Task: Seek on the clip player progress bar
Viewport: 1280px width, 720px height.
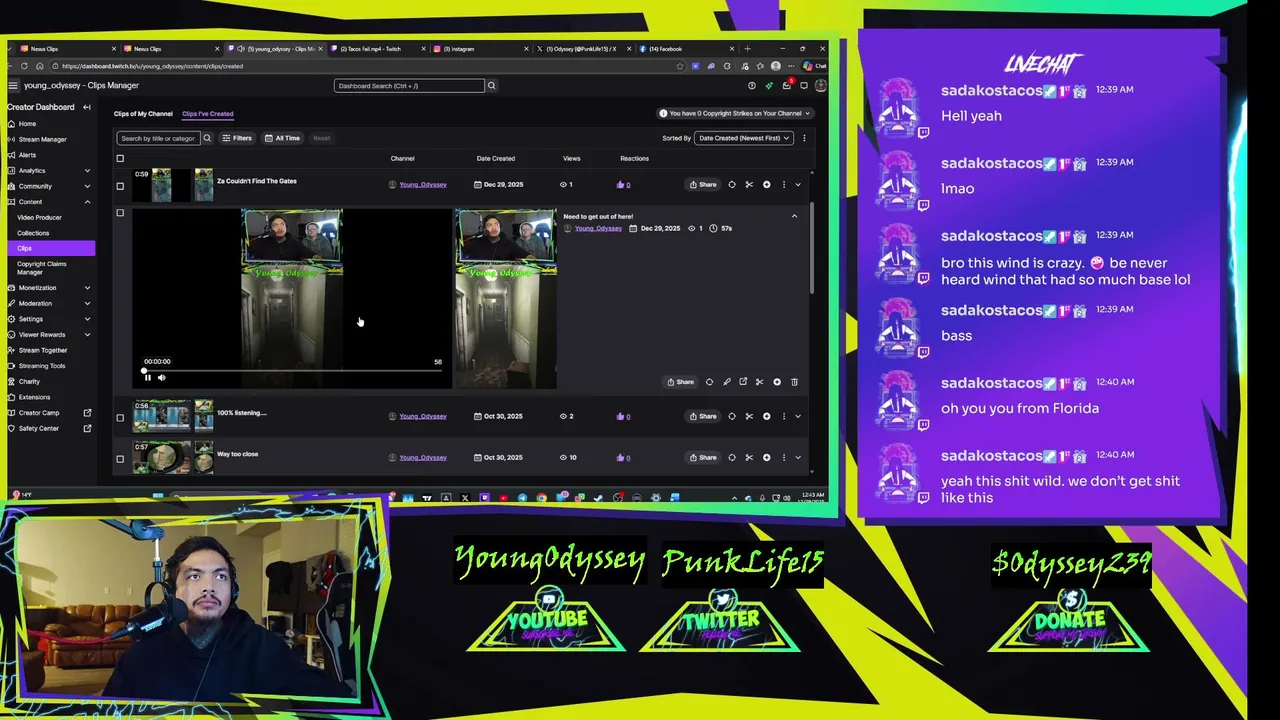Action: point(293,370)
